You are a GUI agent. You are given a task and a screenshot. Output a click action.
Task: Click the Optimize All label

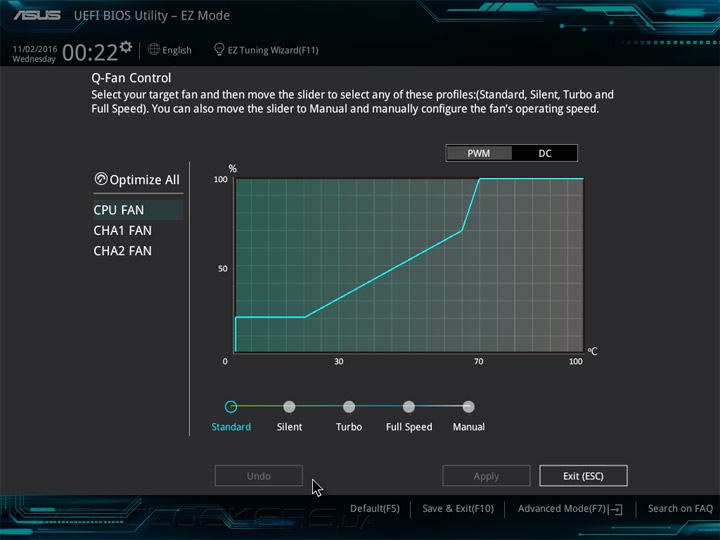pos(145,180)
